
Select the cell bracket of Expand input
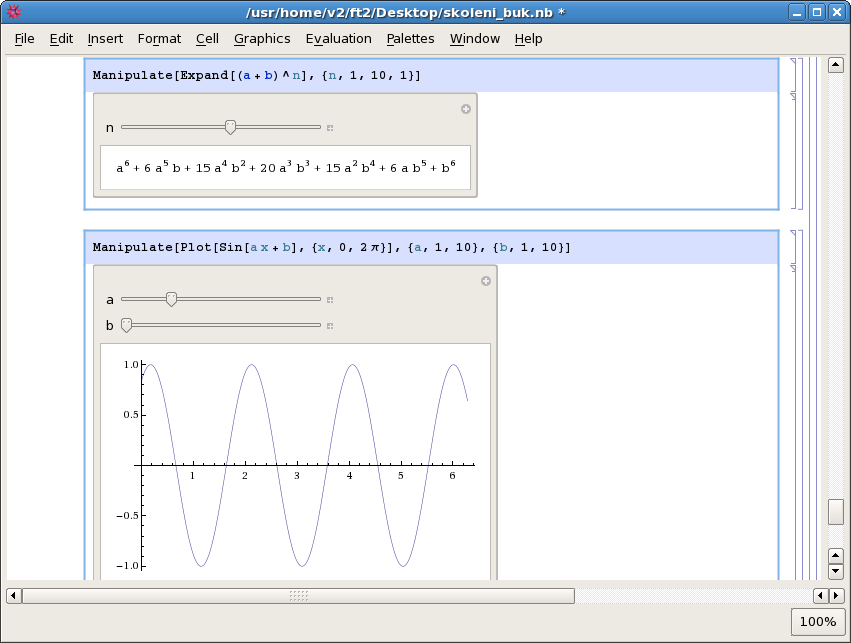click(793, 75)
